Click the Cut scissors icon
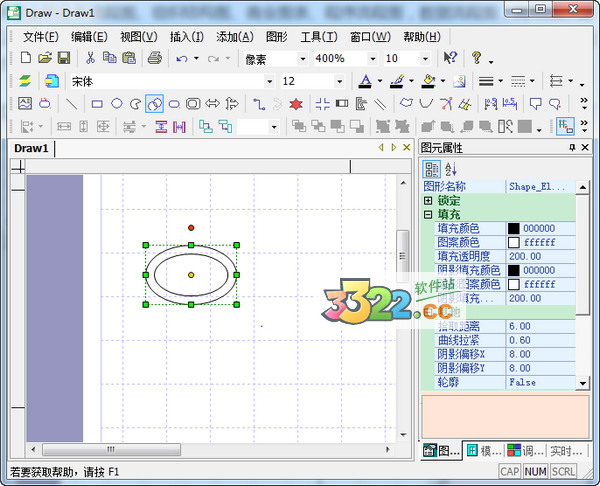 click(x=90, y=59)
